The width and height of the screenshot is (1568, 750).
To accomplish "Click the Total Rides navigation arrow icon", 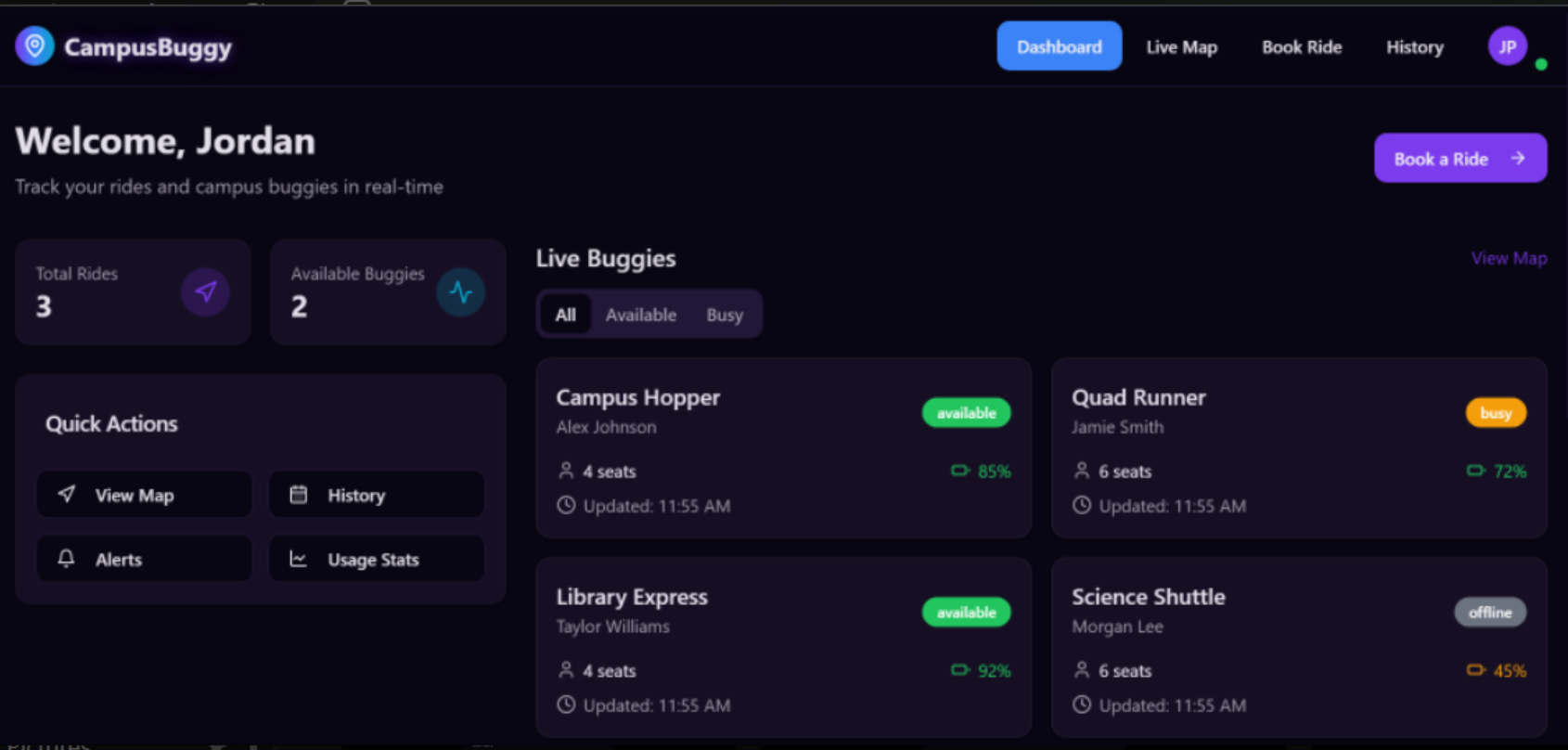I will 206,291.
